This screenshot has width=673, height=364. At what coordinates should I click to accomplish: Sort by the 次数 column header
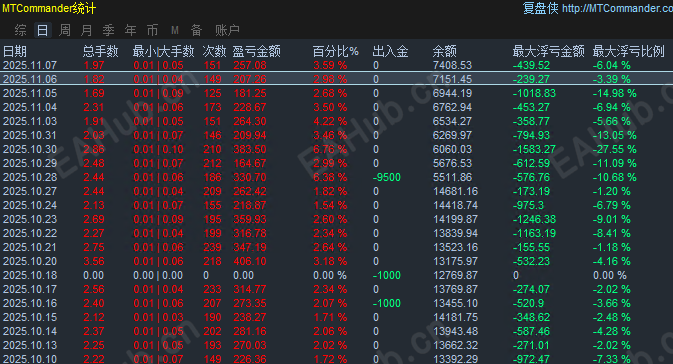point(214,52)
